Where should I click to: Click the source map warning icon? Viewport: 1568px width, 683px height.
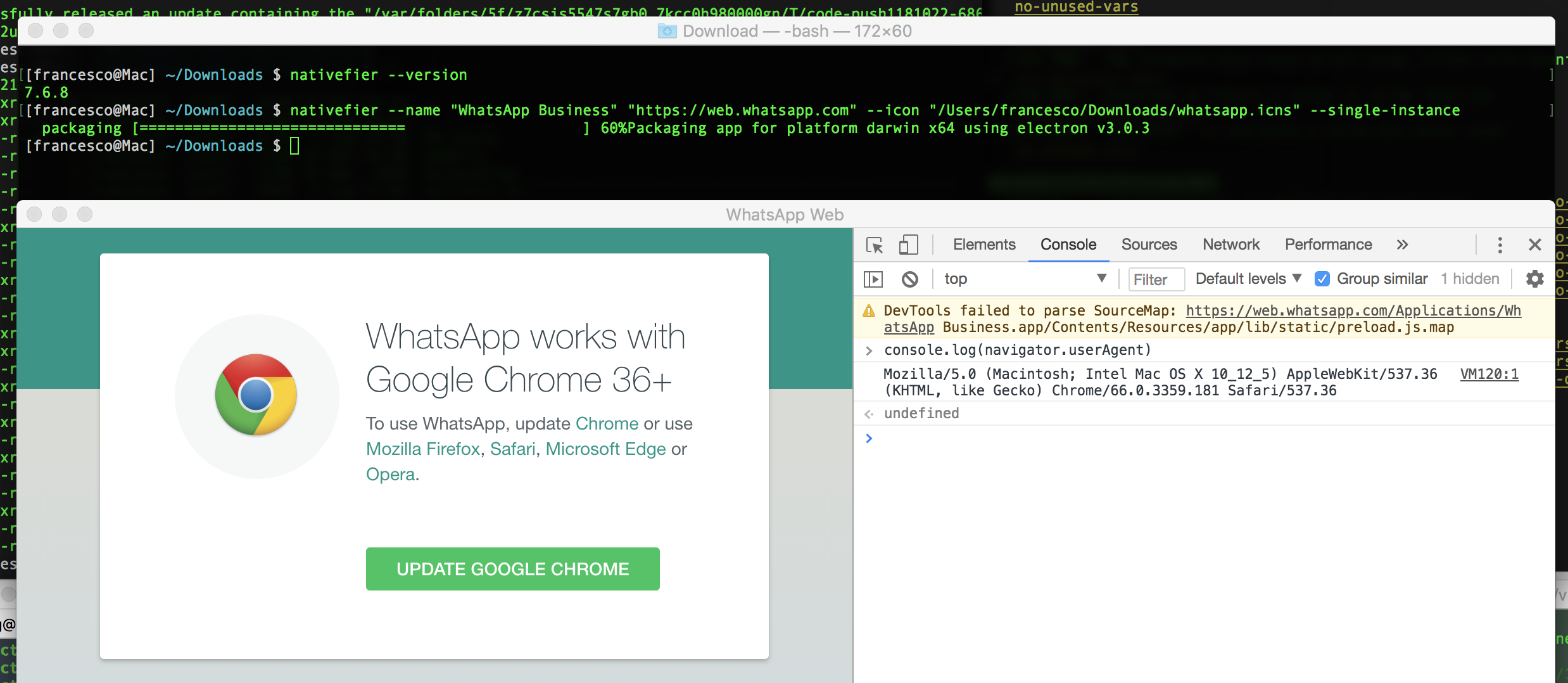coord(869,310)
